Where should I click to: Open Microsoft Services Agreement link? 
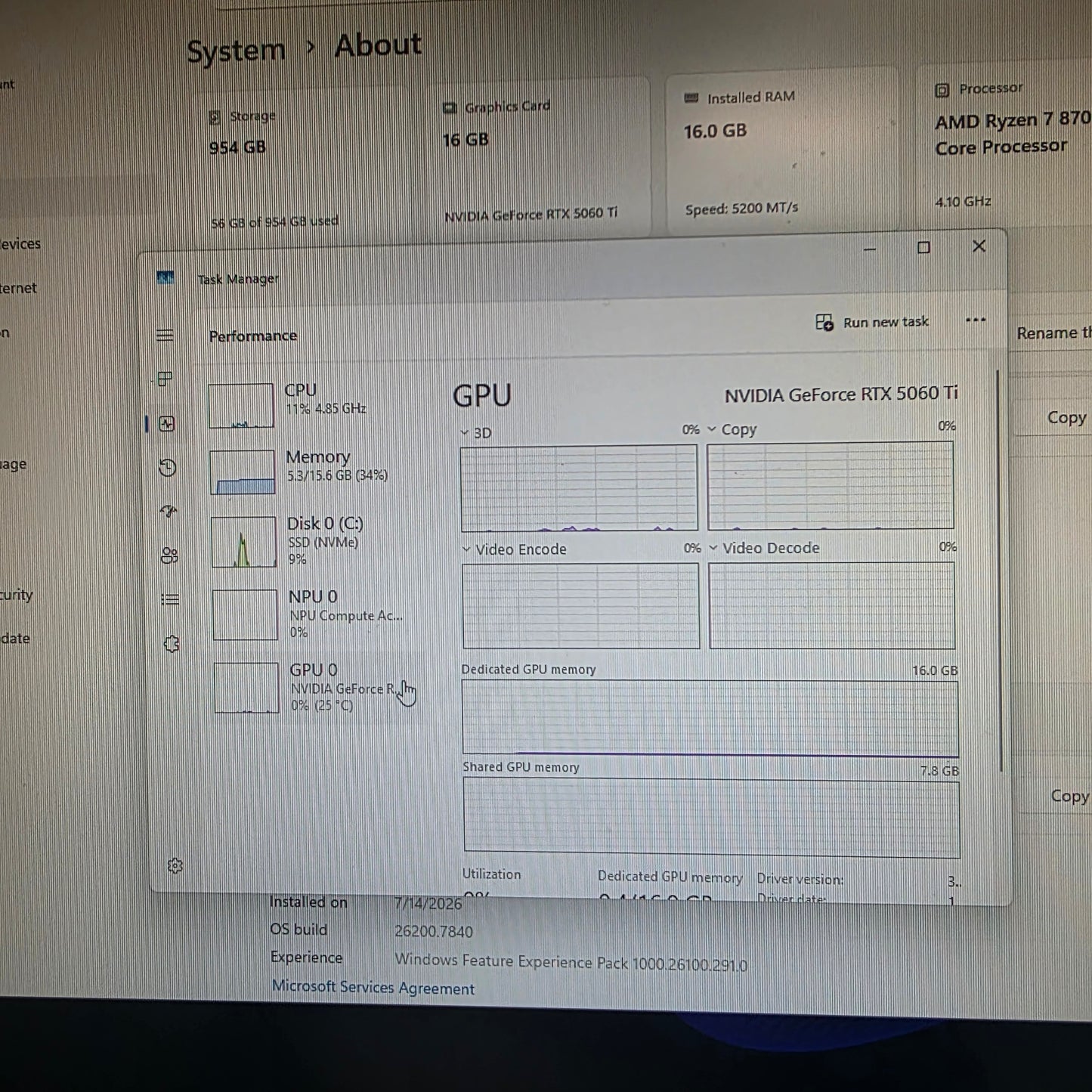373,988
